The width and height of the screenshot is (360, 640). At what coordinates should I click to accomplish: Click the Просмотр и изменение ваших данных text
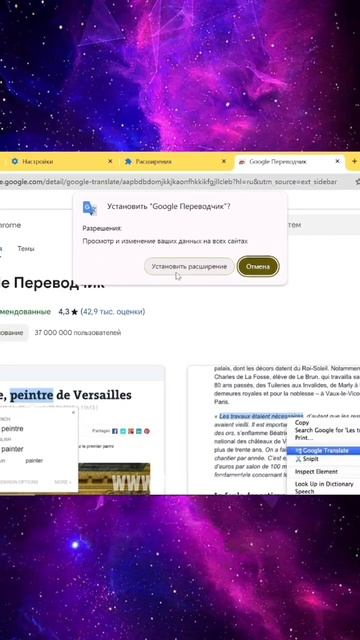(165, 241)
